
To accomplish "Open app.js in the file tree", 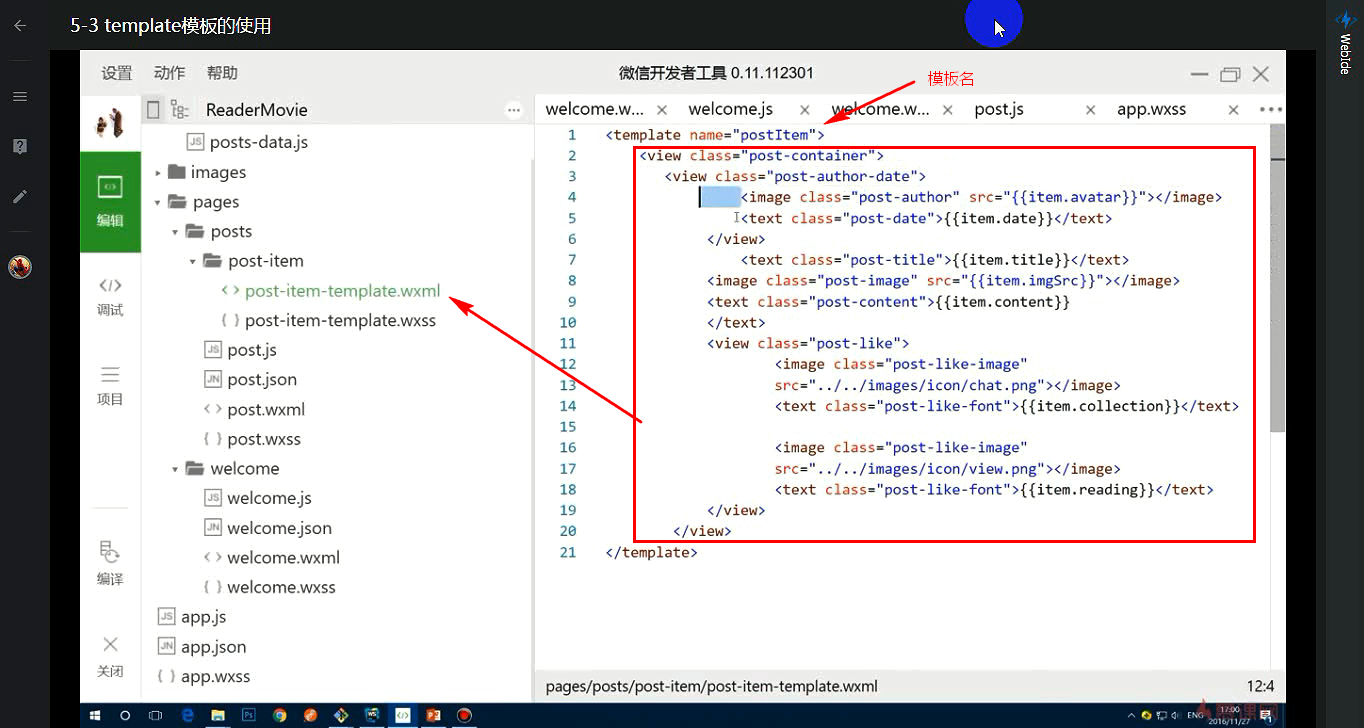I will tap(192, 617).
